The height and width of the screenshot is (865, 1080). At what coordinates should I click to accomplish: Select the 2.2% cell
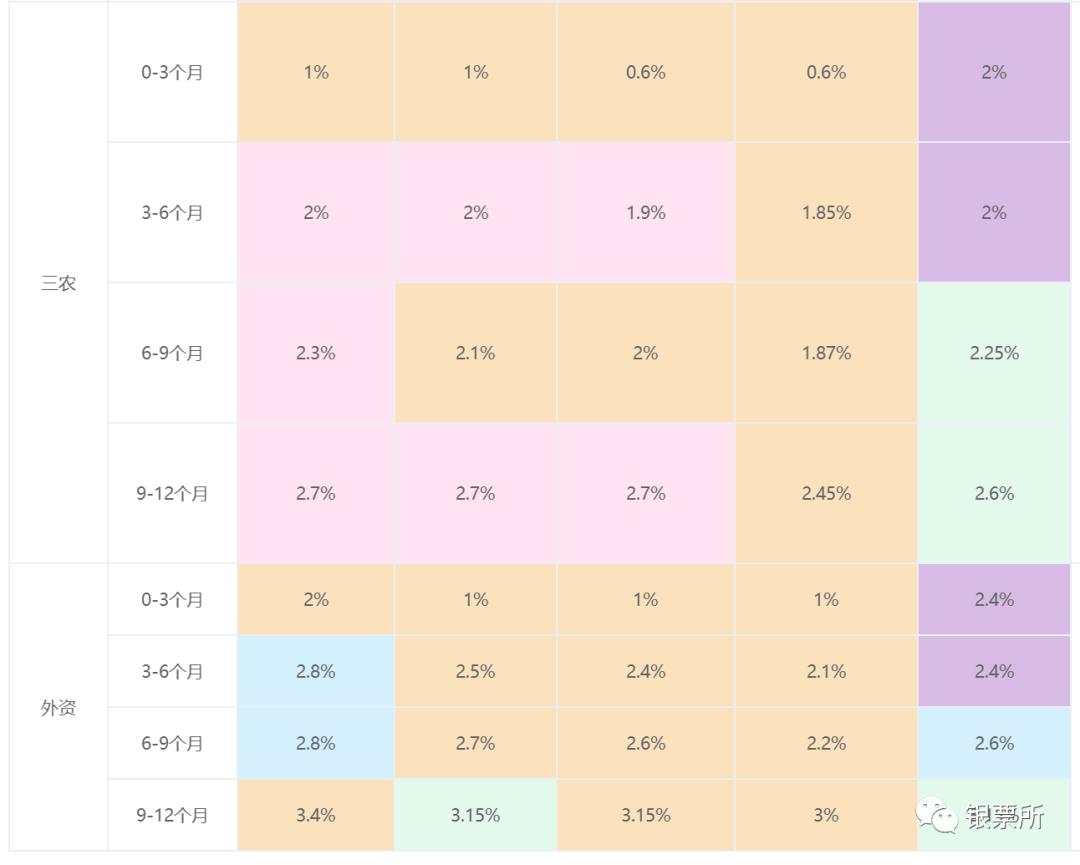coord(826,743)
